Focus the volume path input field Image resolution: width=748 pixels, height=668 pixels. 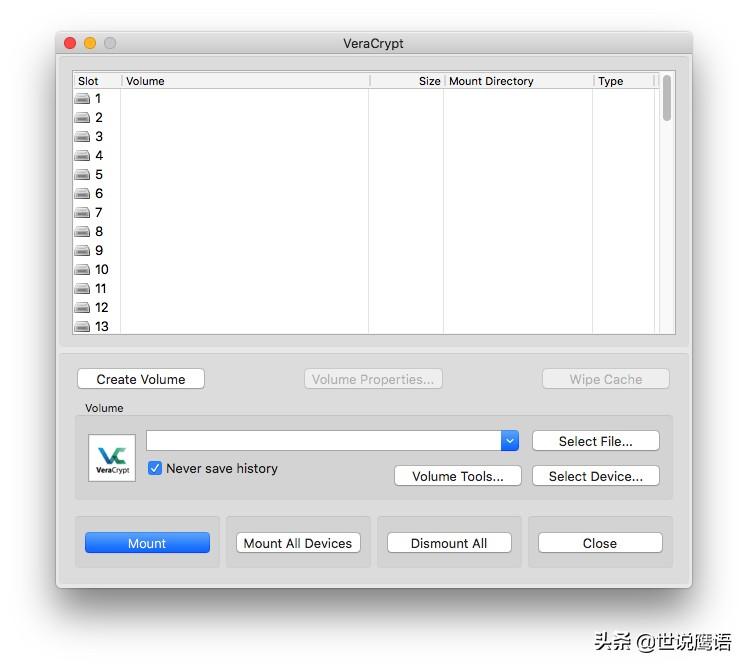point(323,440)
